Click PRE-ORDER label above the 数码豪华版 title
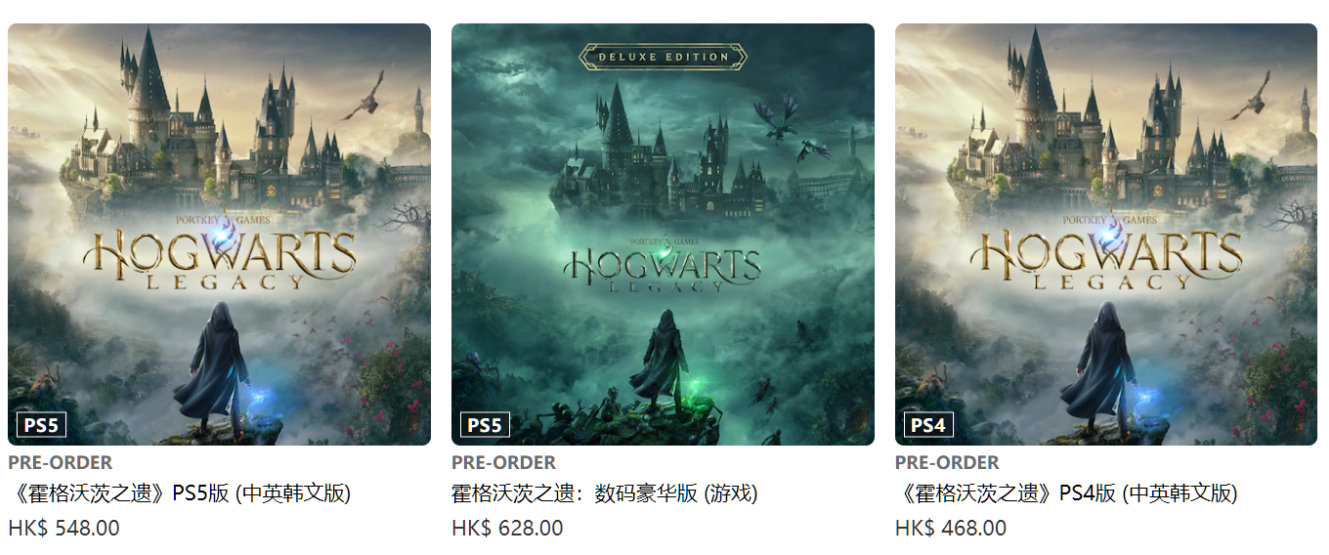Image resolution: width=1329 pixels, height=555 pixels. click(504, 462)
